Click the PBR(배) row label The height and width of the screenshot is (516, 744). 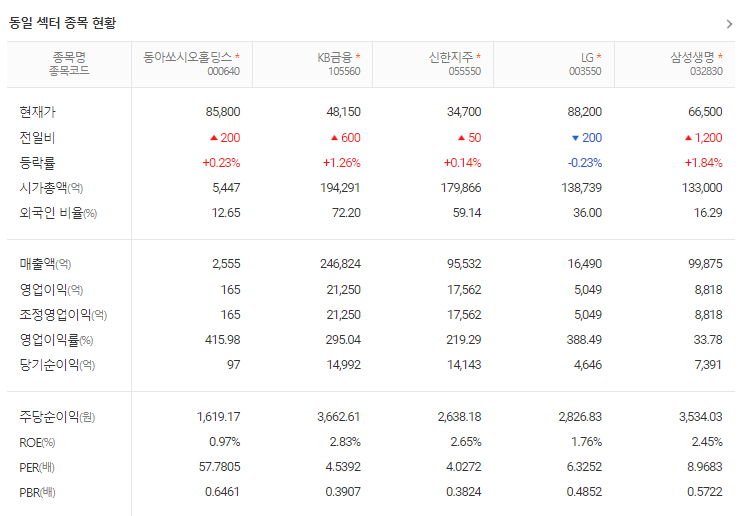pos(37,493)
